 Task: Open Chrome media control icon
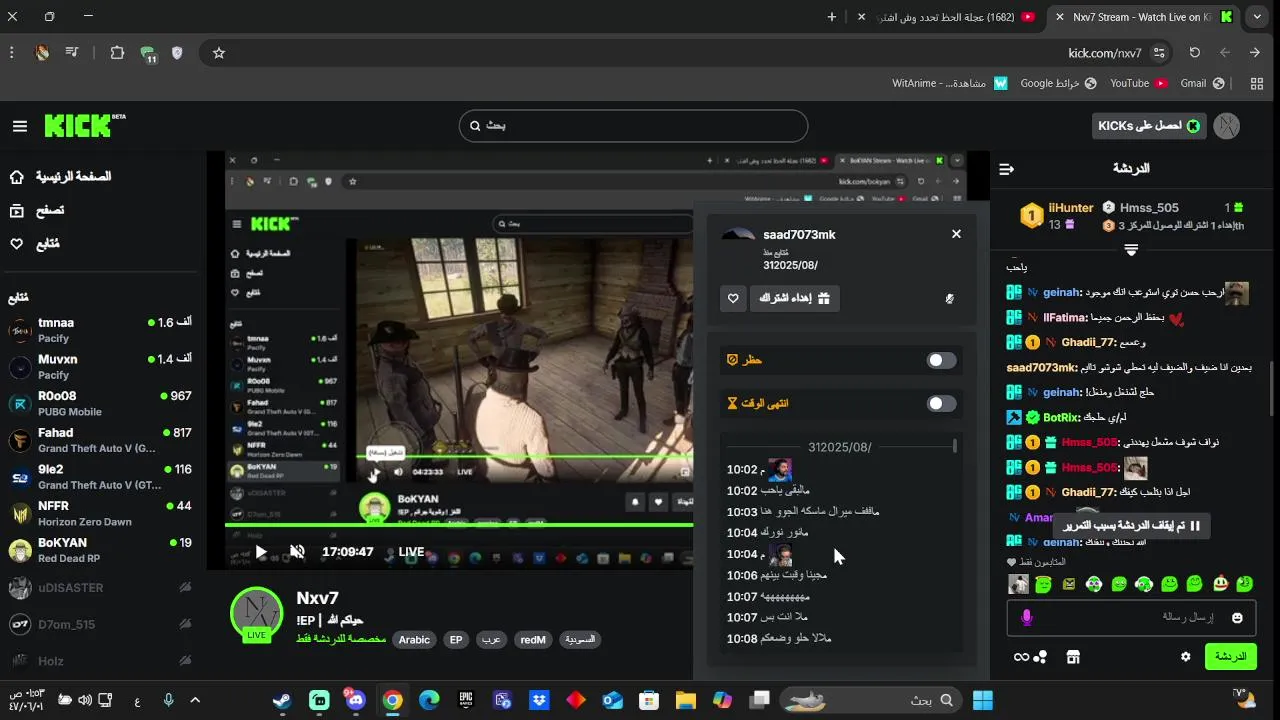73,53
